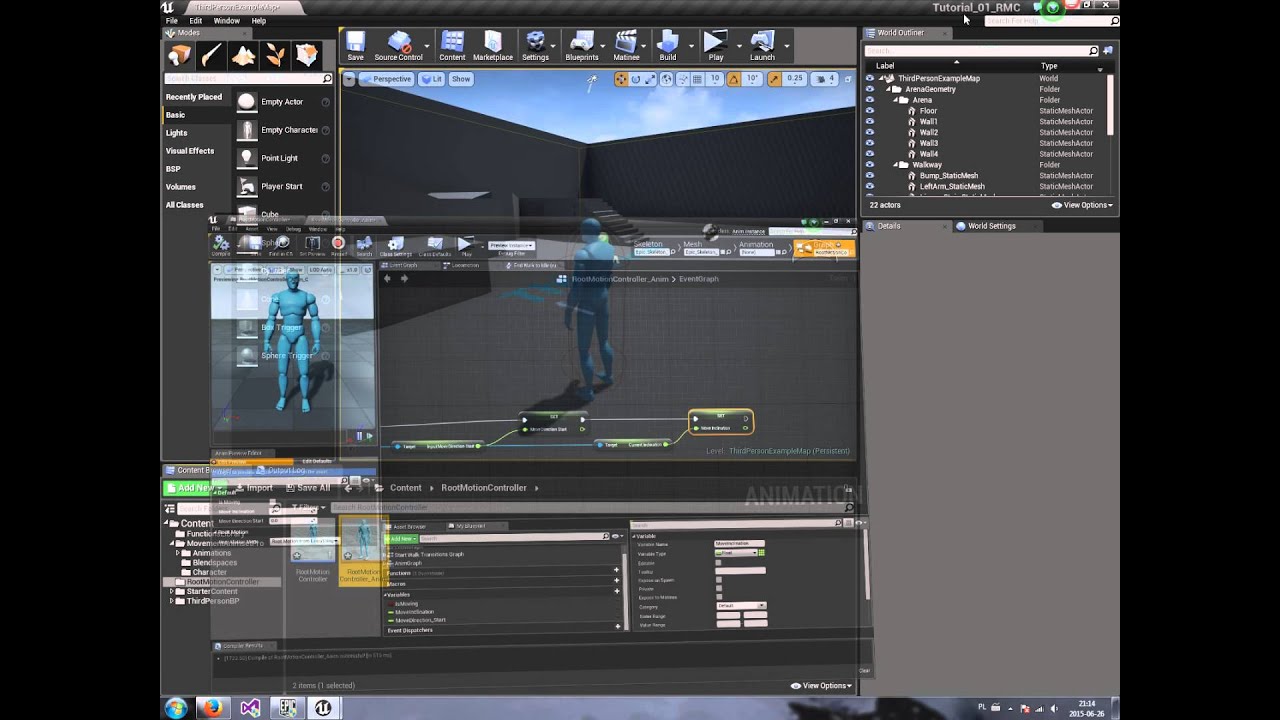The width and height of the screenshot is (1280, 720).
Task: Open the Source Control toolbar icon
Action: point(398,46)
